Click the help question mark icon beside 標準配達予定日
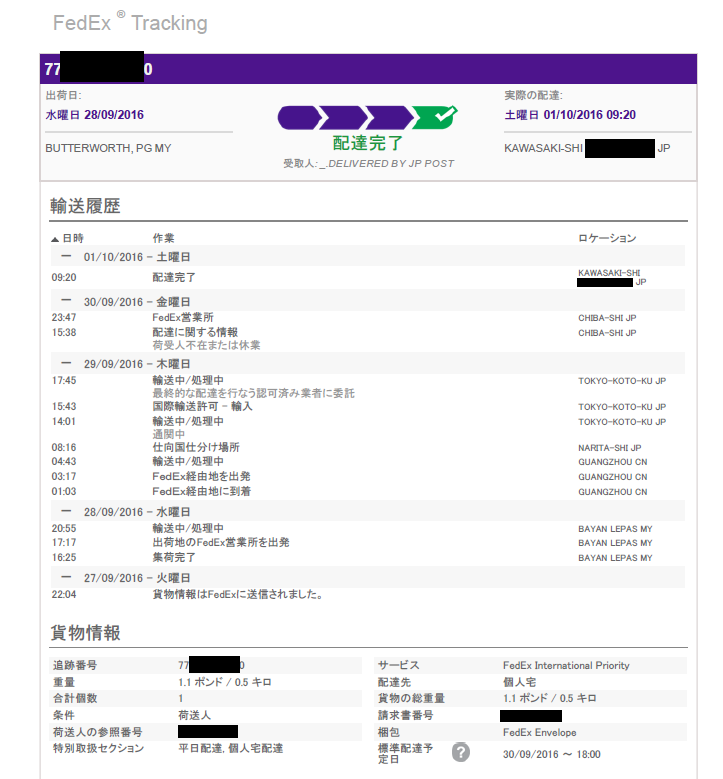The width and height of the screenshot is (723, 779). pyautogui.click(x=460, y=752)
